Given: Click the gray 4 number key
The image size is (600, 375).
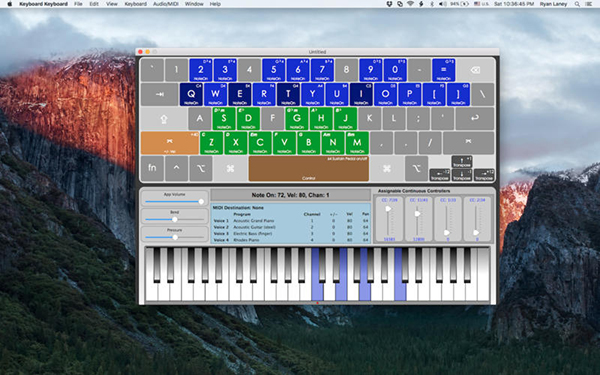Looking at the screenshot, I should click(249, 70).
